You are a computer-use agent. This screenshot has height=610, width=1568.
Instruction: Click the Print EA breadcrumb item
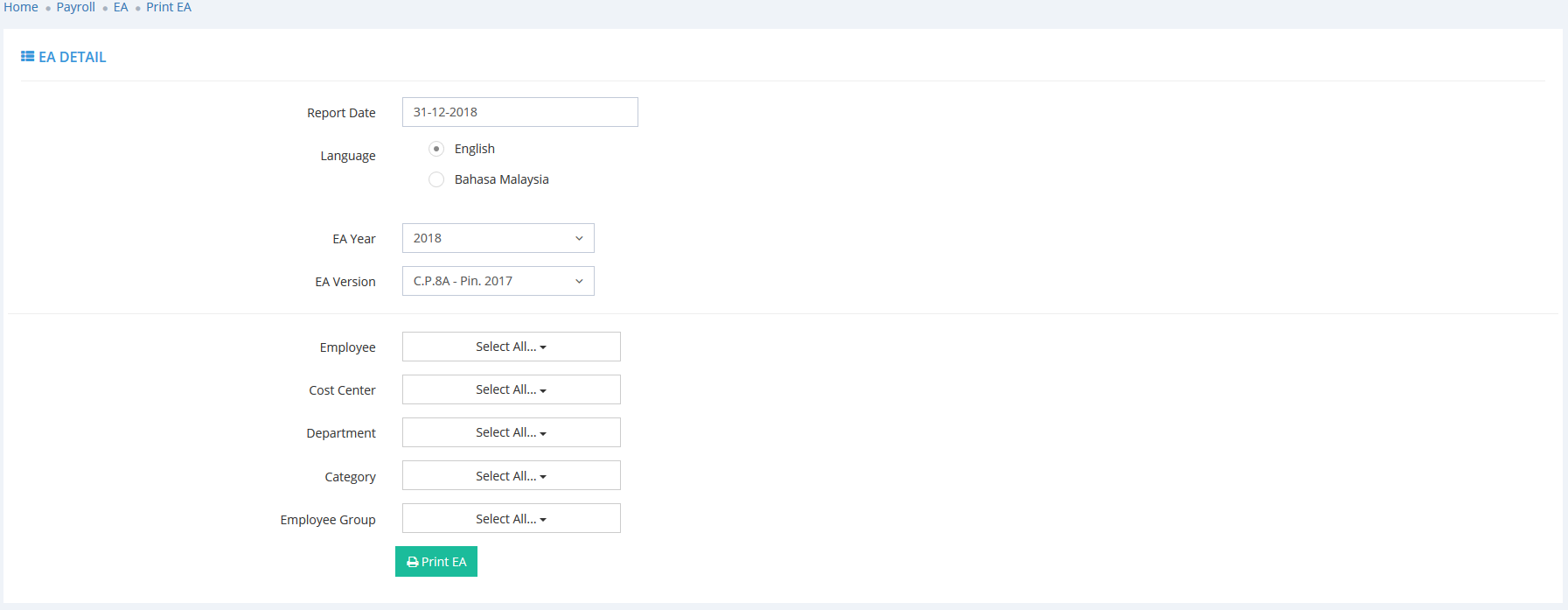pyautogui.click(x=169, y=7)
